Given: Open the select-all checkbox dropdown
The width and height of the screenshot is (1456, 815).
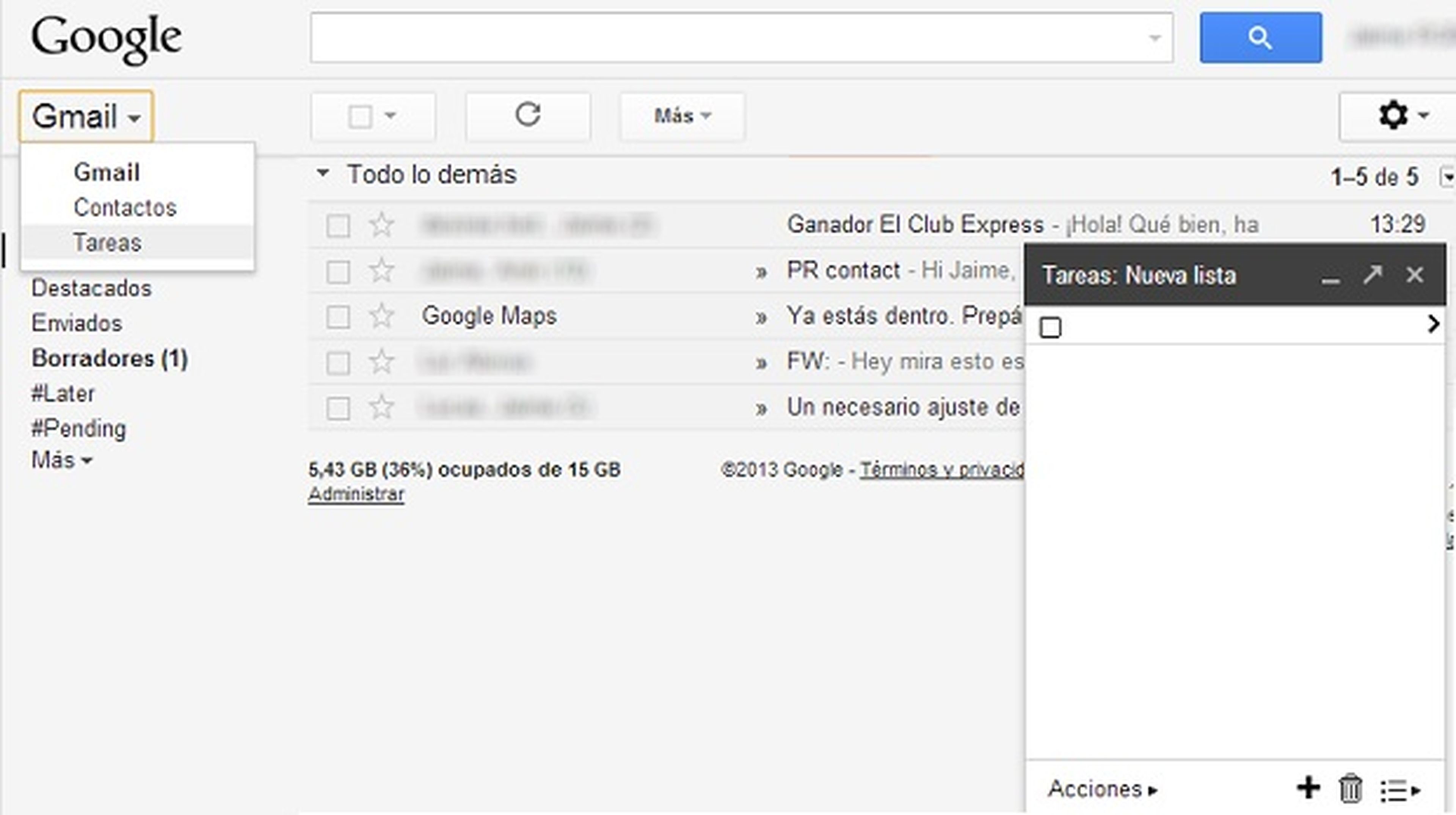Looking at the screenshot, I should tap(390, 116).
